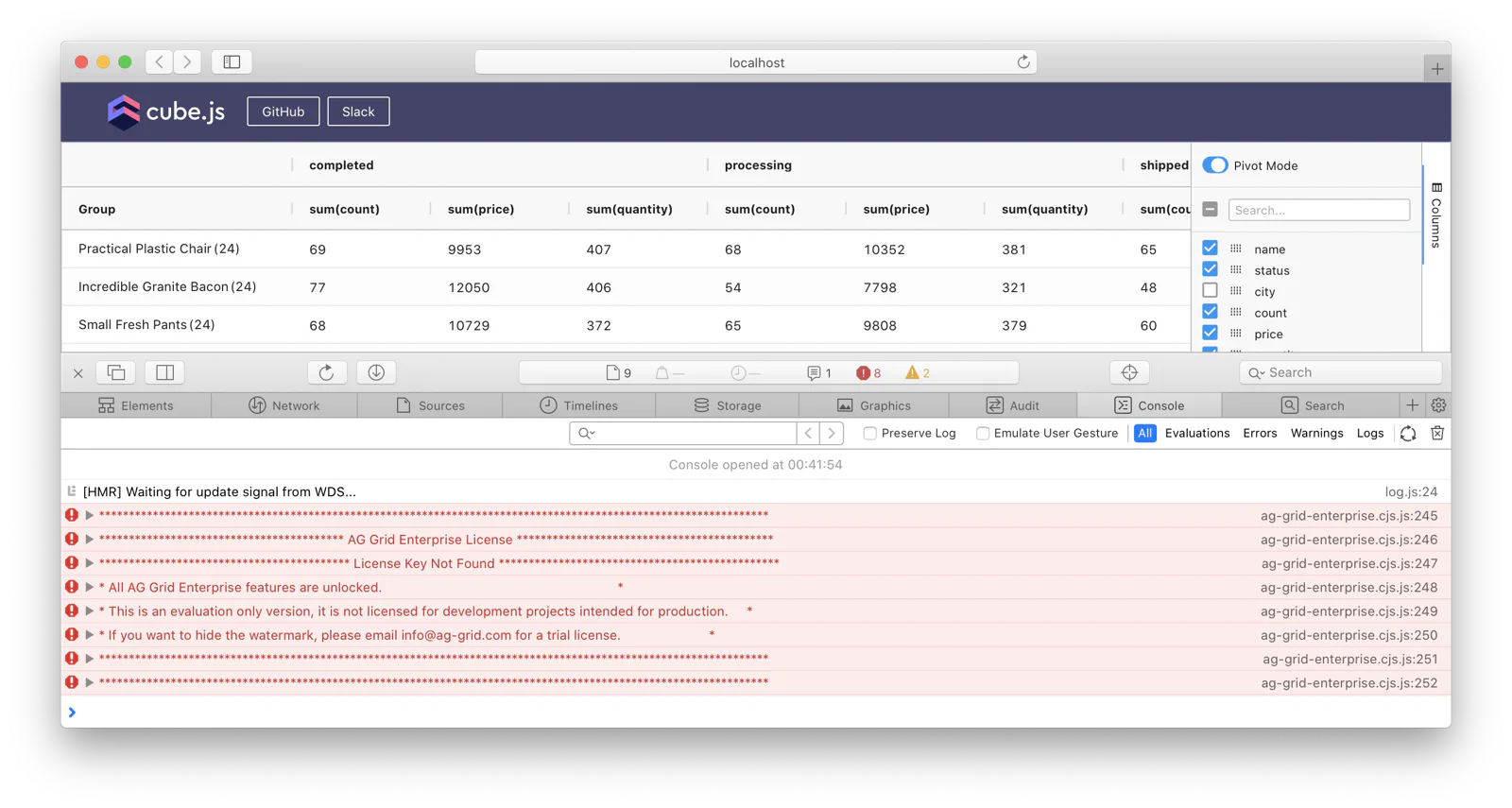1512x808 pixels.
Task: Uncheck the status column checkbox
Action: 1210,269
